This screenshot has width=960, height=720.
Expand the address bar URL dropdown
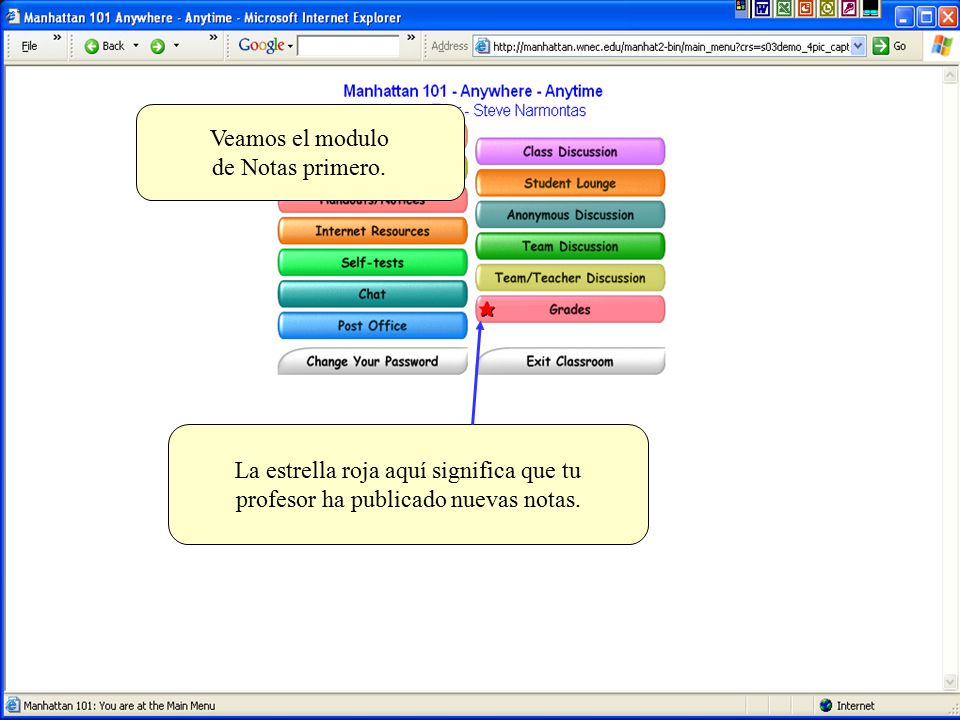point(858,46)
